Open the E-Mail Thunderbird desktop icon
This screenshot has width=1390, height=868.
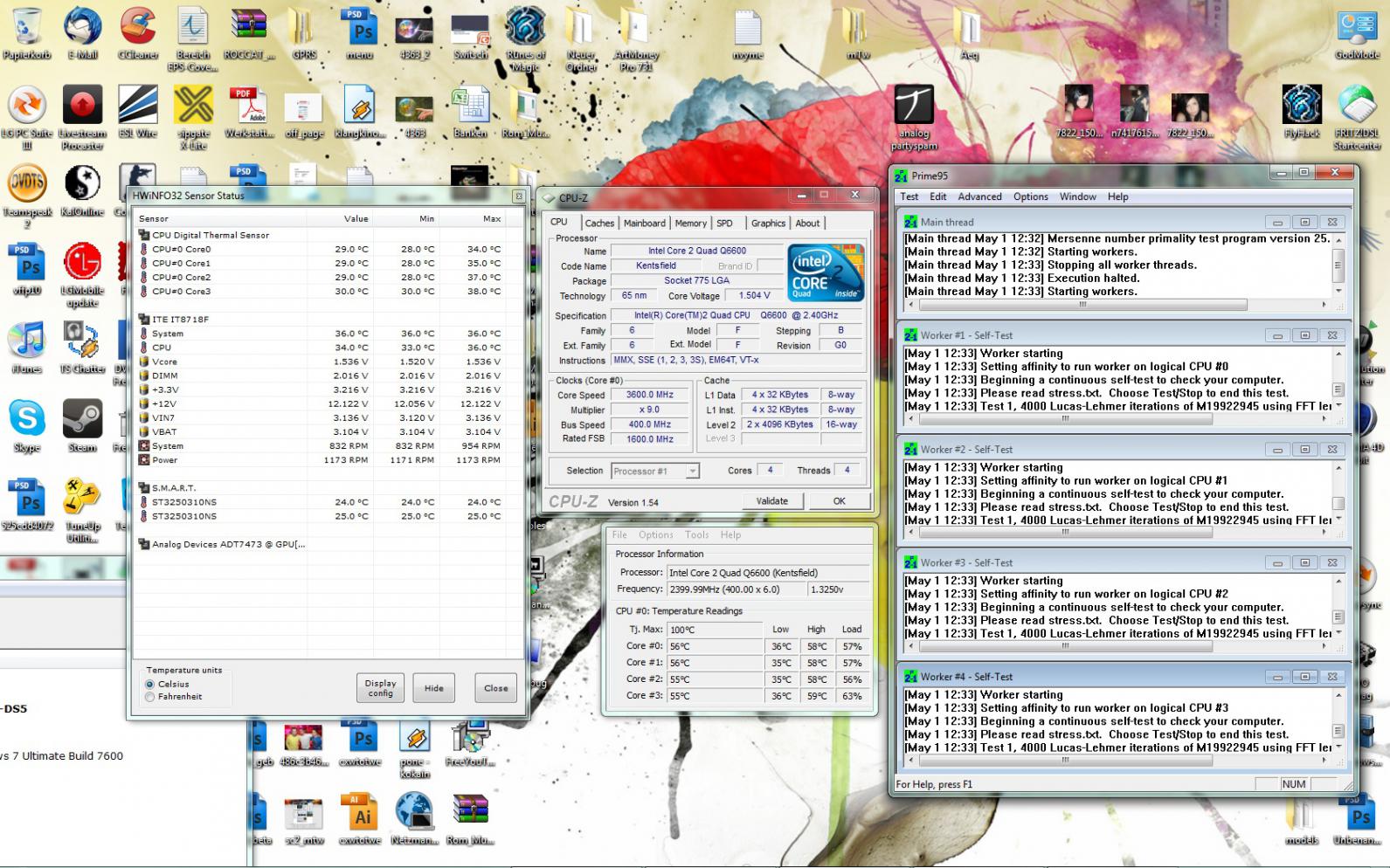82,33
